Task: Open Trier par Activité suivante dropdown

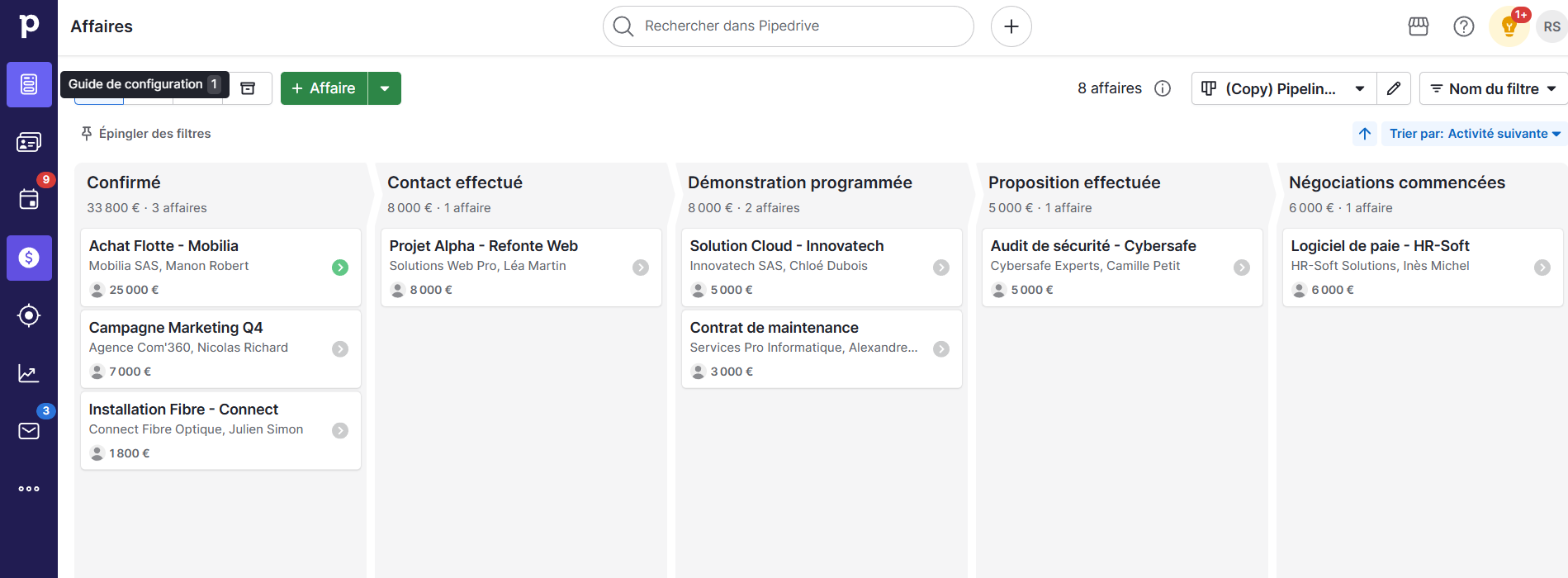Action: click(1475, 134)
